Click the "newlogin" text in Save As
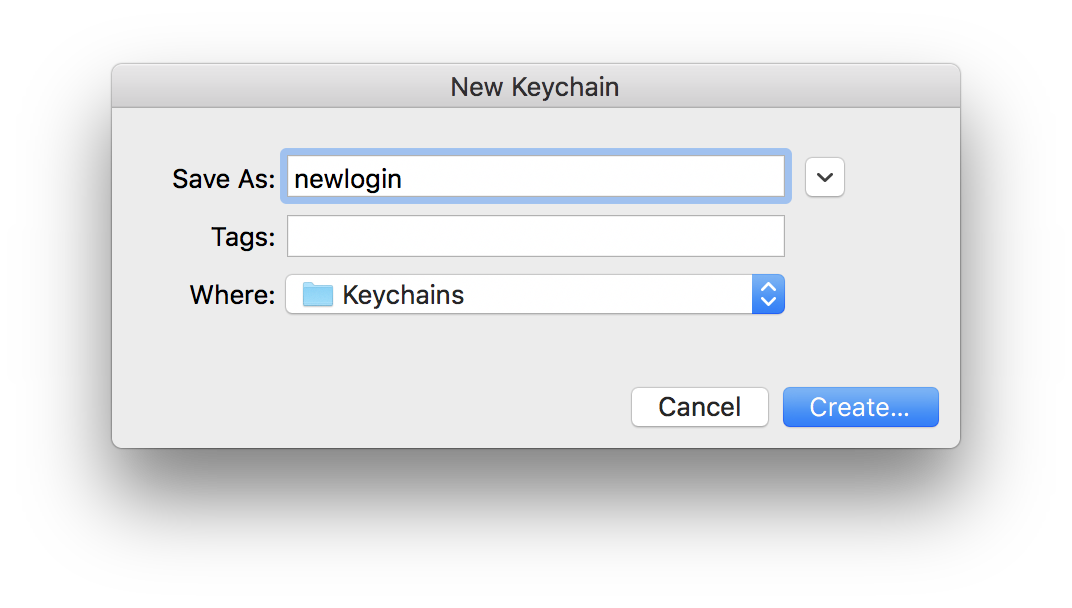The width and height of the screenshot is (1072, 608). (348, 179)
